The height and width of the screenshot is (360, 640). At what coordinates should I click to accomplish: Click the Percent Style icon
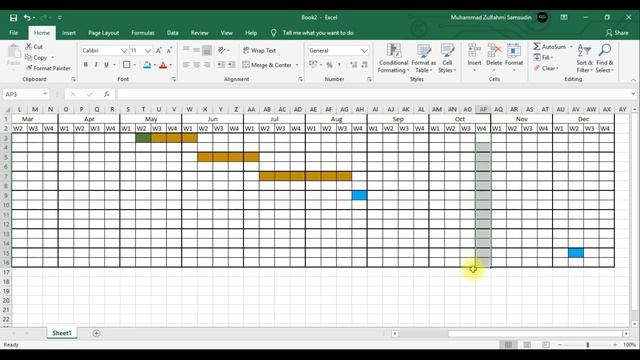(329, 64)
